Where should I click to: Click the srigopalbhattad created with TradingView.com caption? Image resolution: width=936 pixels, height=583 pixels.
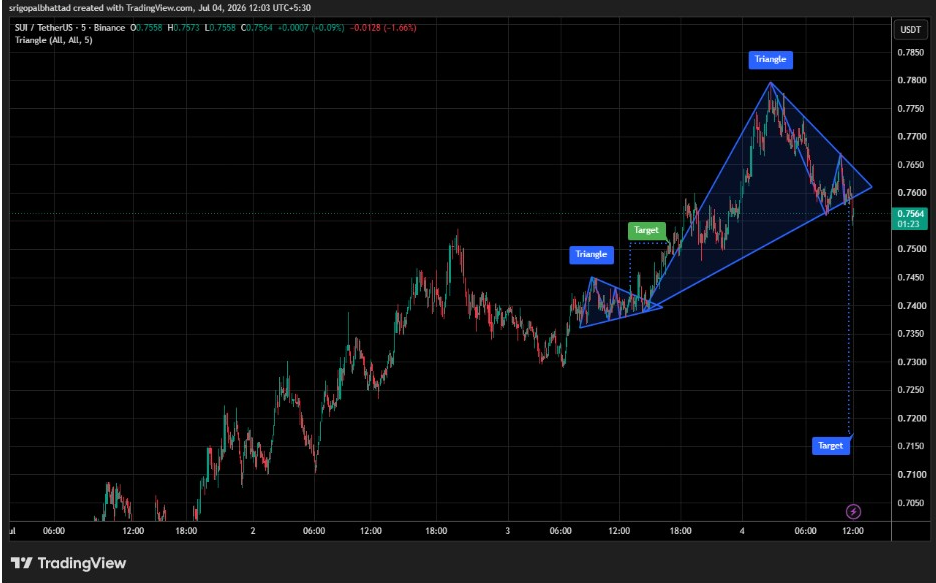[101, 8]
